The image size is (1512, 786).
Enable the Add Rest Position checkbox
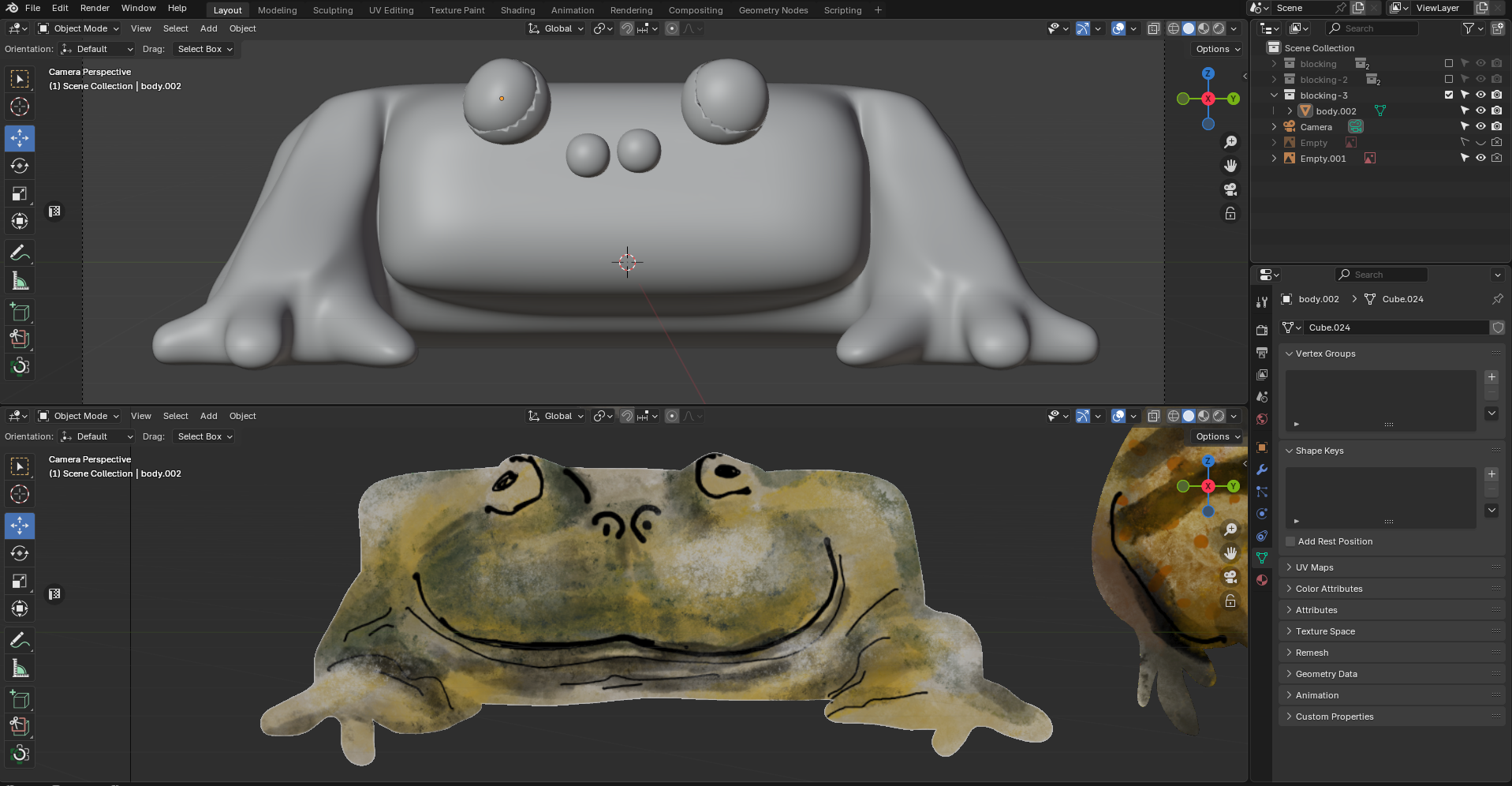coord(1290,541)
